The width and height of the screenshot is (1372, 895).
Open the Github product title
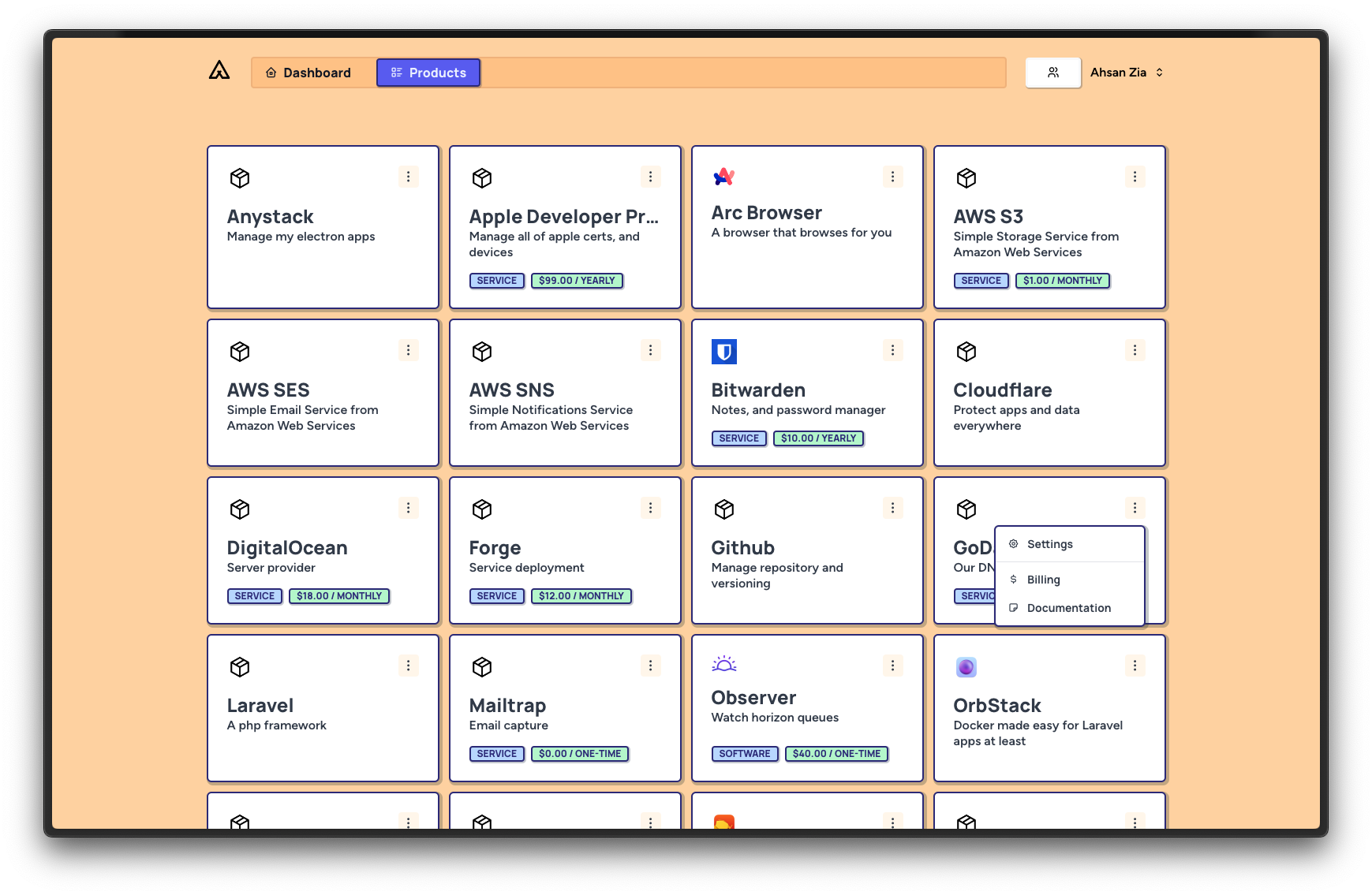click(x=743, y=548)
